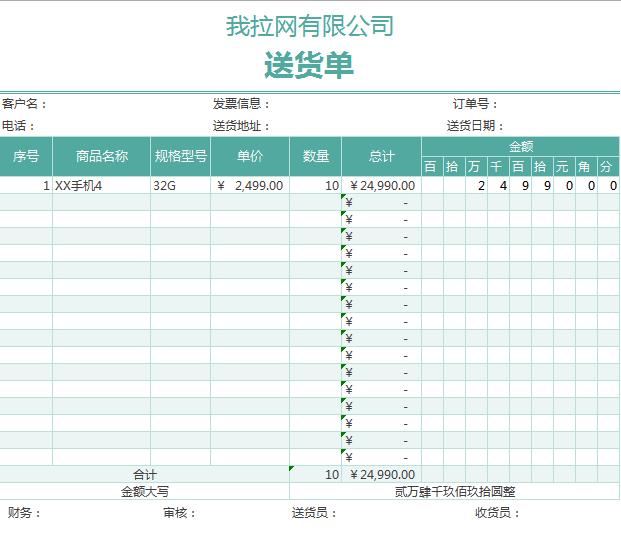621x545 pixels.
Task: Click the 订单号 field
Action: coord(475,104)
